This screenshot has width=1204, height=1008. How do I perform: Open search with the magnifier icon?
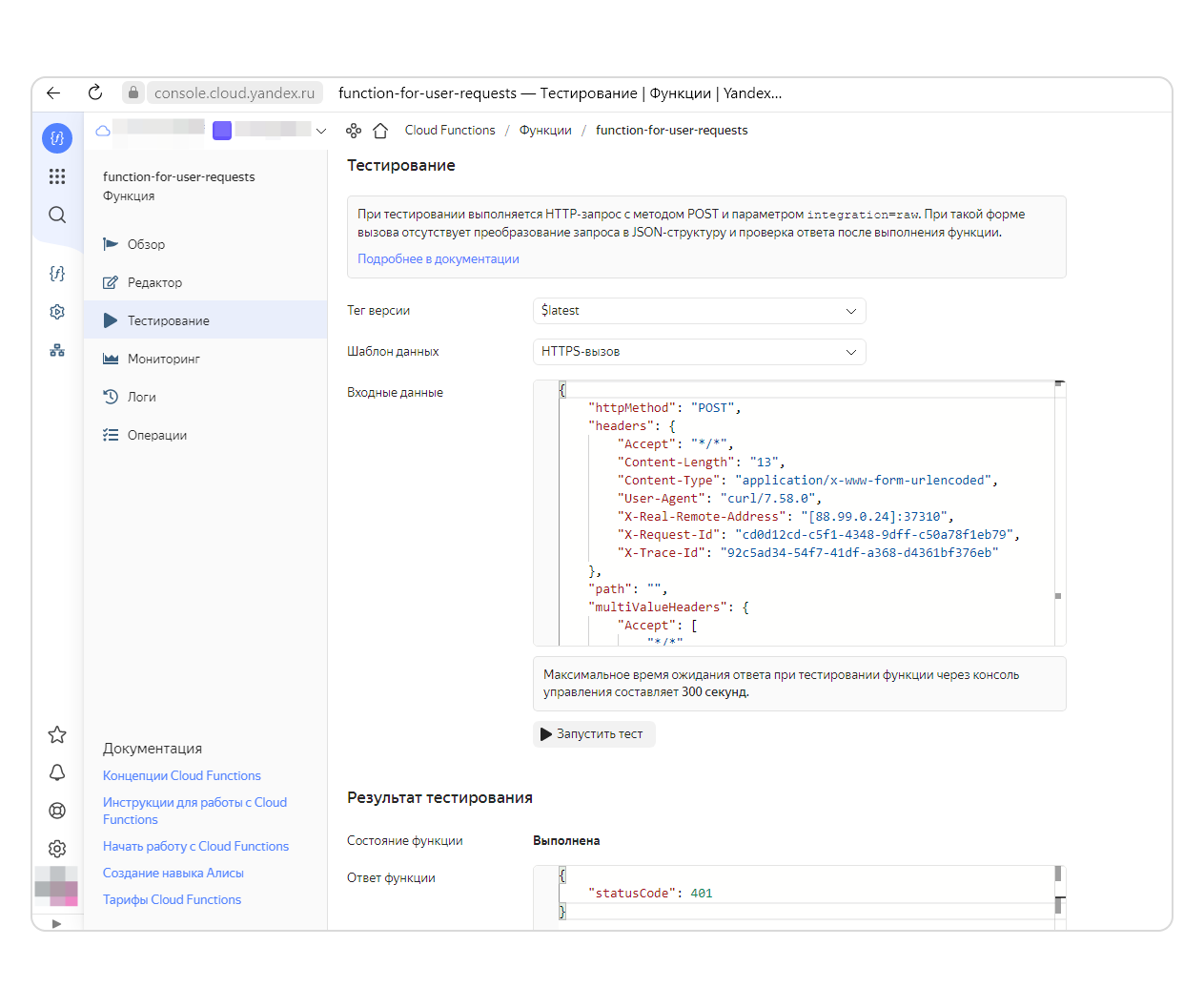57,215
